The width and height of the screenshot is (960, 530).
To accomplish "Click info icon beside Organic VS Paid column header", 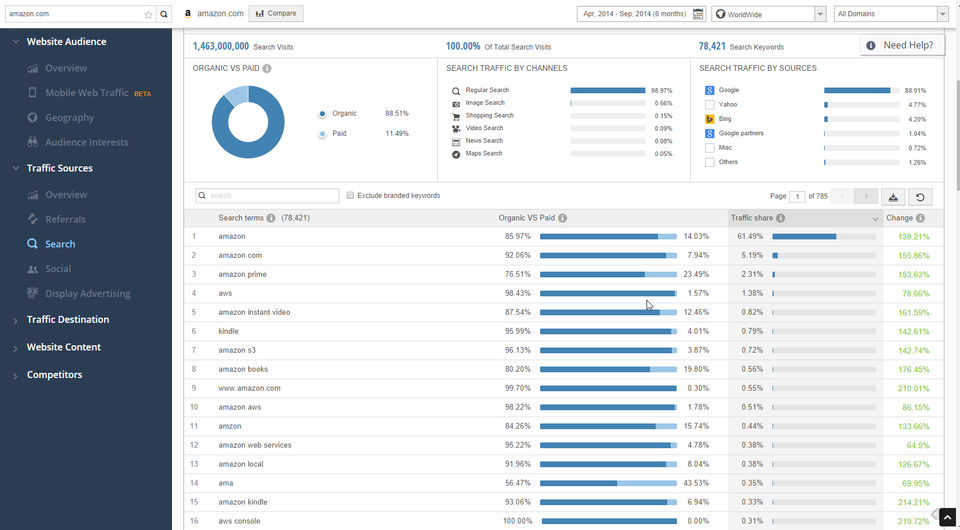I will point(562,218).
